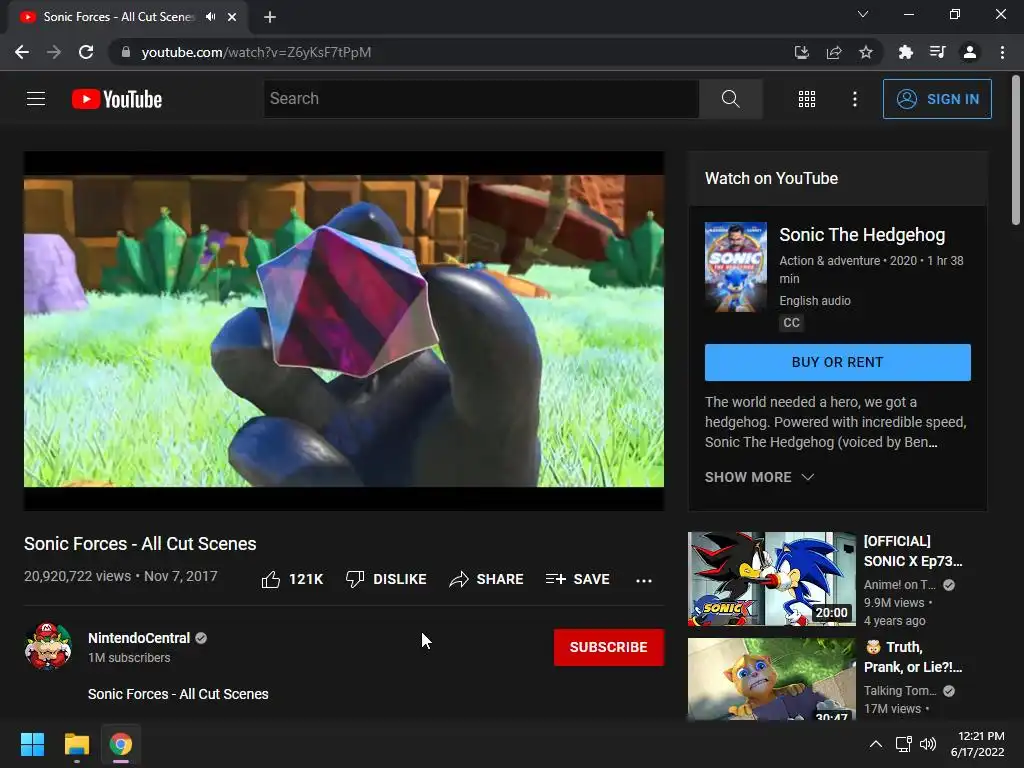Open Sonic The Hedgehog movie poster

point(735,267)
